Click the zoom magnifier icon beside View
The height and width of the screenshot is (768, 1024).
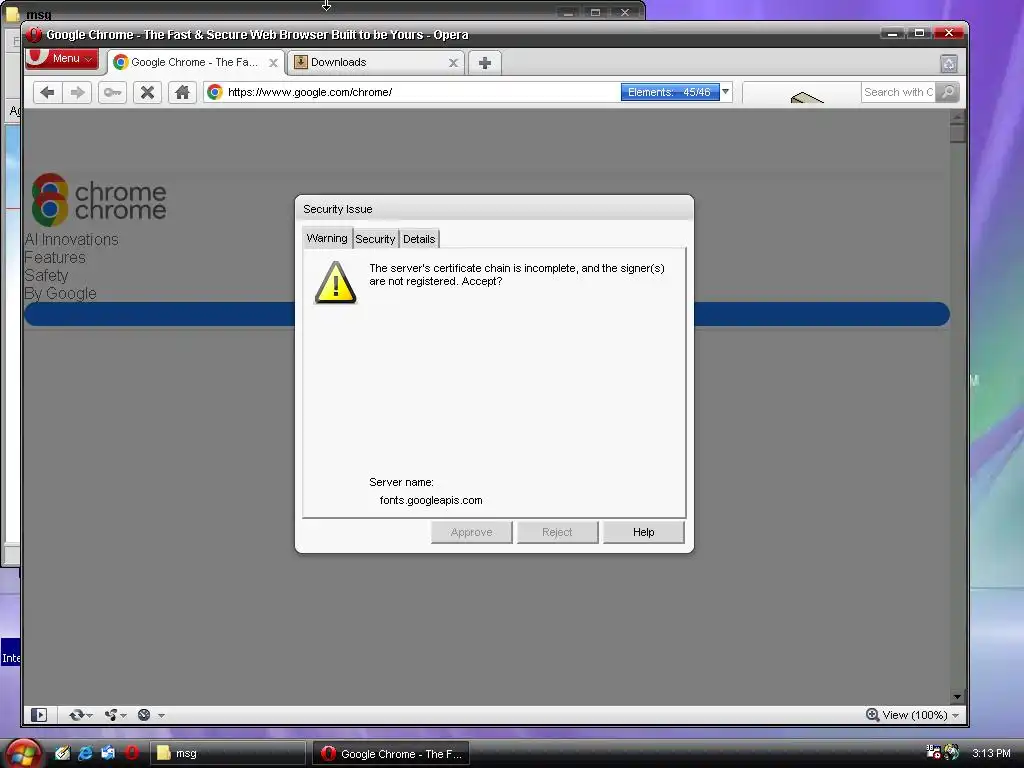(x=872, y=715)
